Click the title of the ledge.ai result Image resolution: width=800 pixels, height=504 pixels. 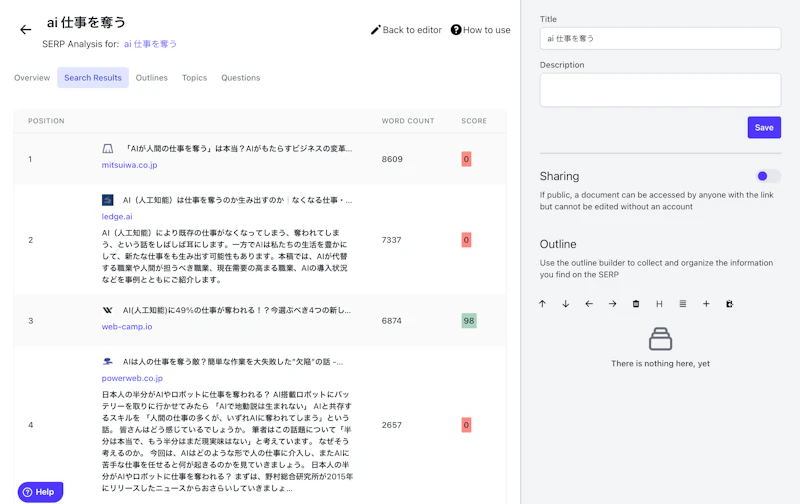click(237, 200)
